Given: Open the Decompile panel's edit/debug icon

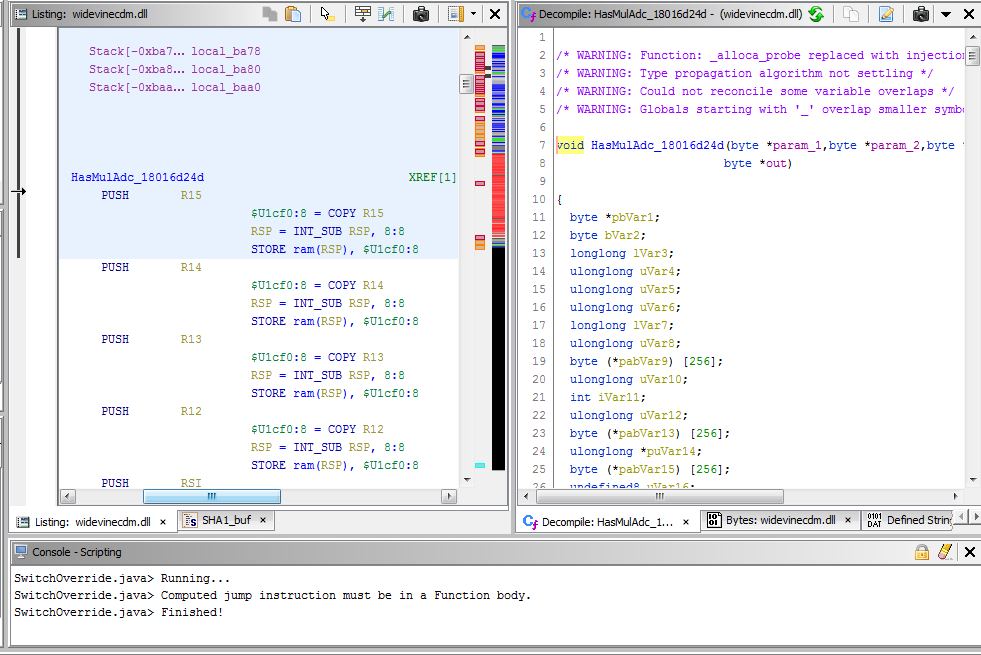Looking at the screenshot, I should [x=885, y=14].
